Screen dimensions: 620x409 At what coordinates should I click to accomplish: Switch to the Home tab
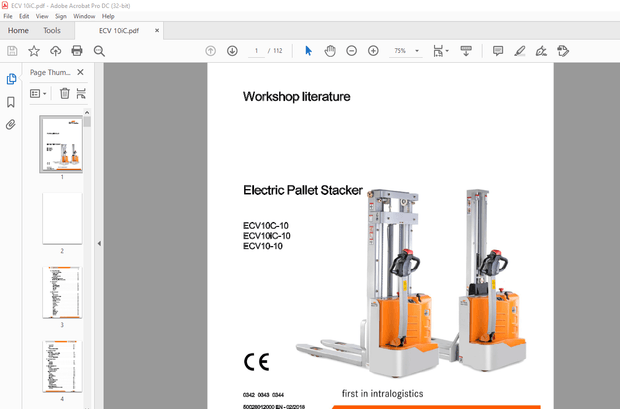(18, 30)
